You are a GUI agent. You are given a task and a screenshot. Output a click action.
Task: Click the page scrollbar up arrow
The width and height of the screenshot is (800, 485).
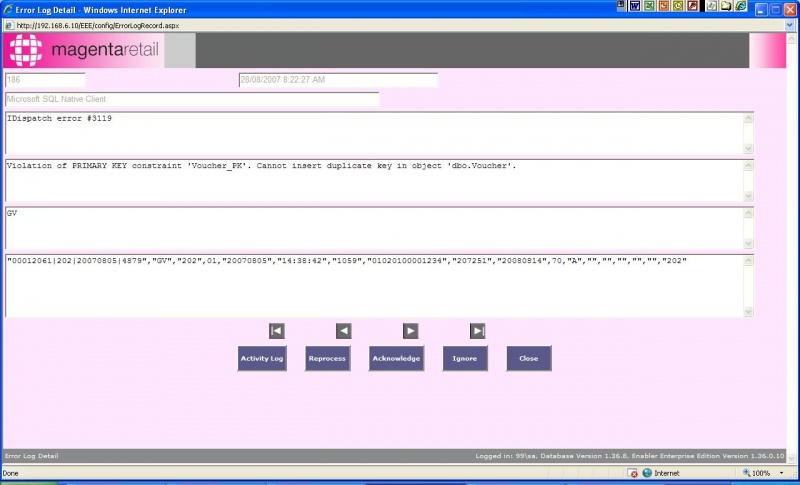[x=791, y=38]
